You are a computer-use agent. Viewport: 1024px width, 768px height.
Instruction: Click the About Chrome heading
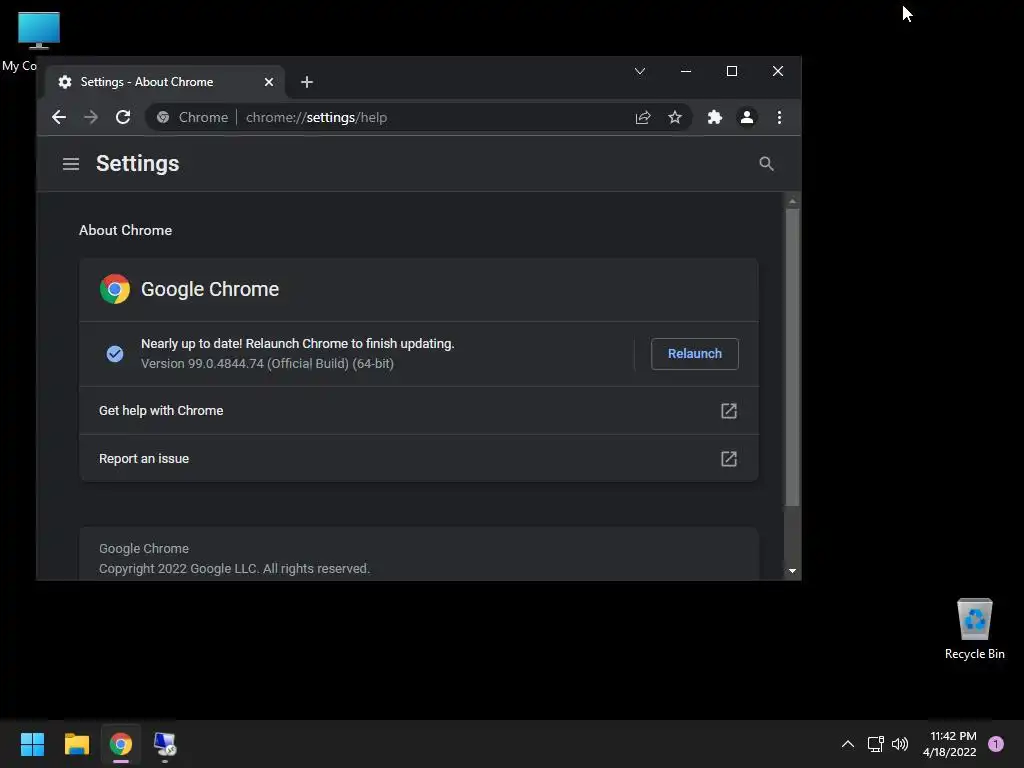(125, 231)
